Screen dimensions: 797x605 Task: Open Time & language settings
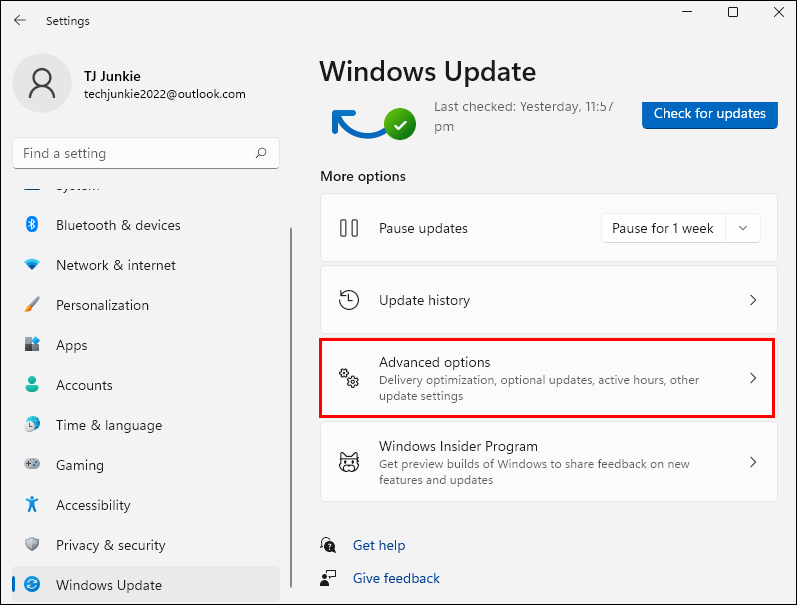(x=108, y=425)
